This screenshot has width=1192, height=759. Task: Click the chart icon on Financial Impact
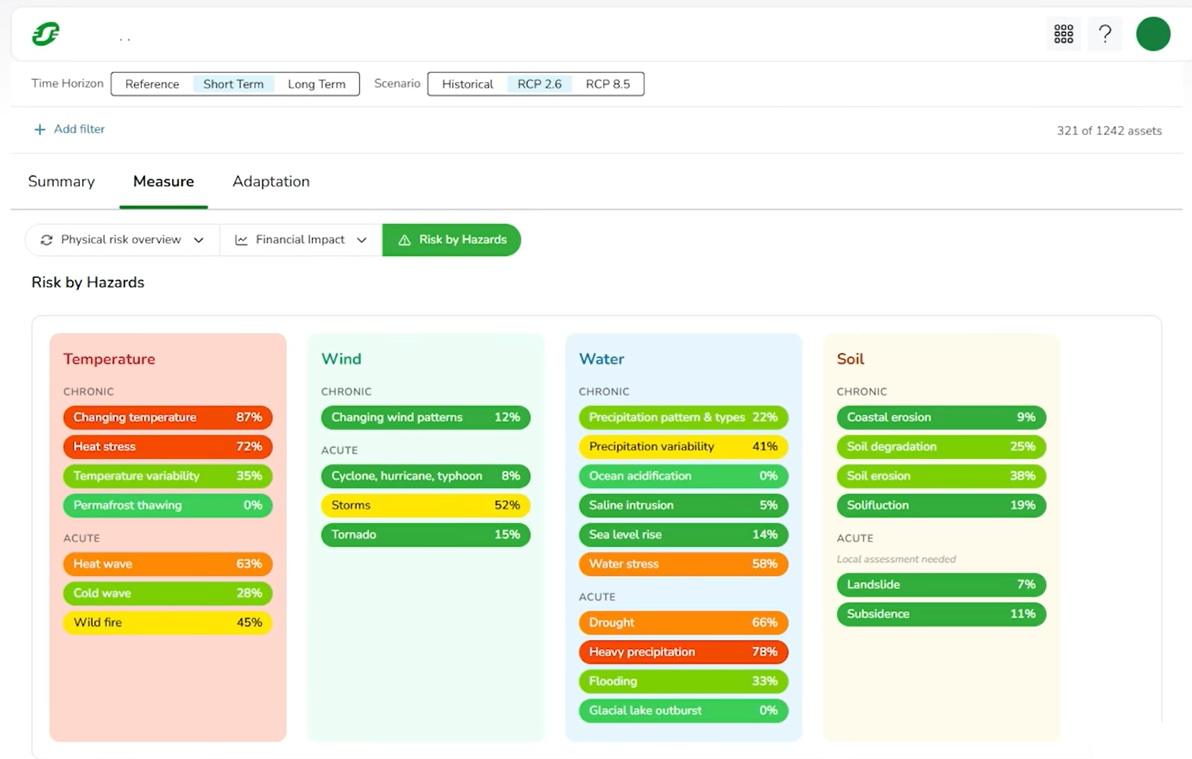pyautogui.click(x=241, y=239)
